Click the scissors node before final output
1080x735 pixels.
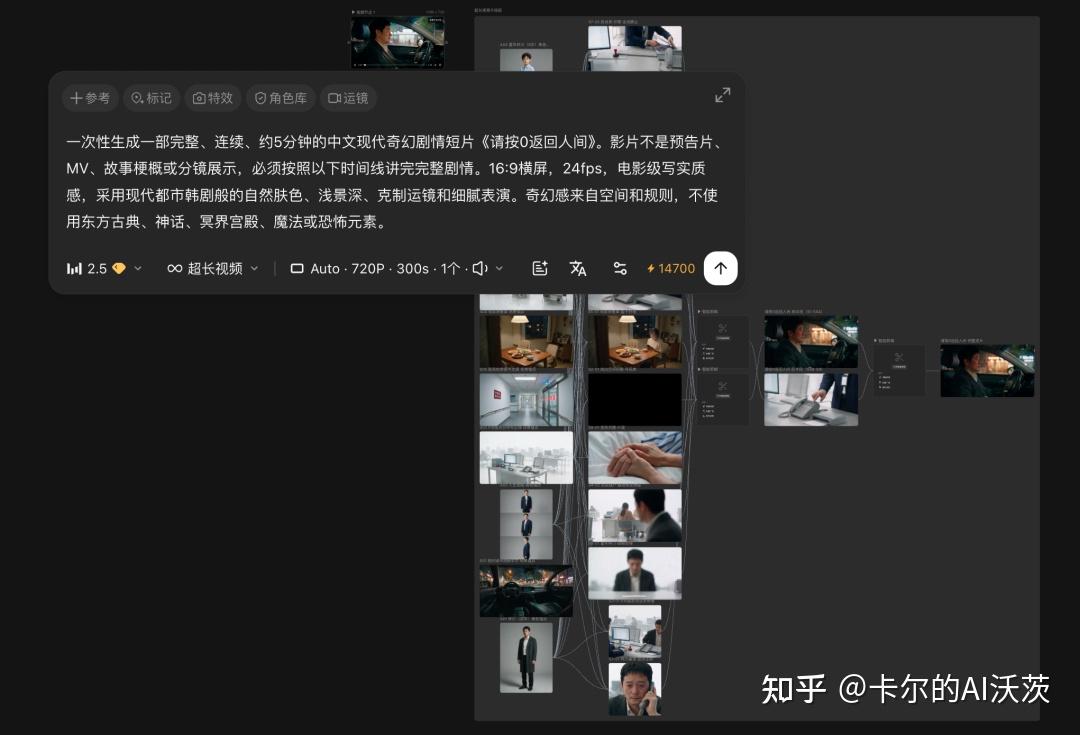pyautogui.click(x=899, y=370)
